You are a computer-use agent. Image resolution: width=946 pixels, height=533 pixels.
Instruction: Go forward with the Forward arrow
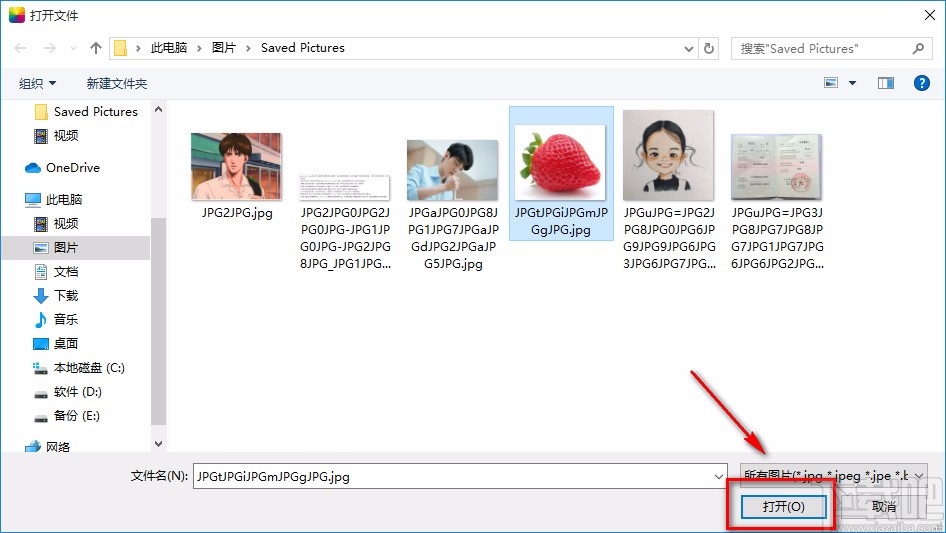pyautogui.click(x=49, y=48)
